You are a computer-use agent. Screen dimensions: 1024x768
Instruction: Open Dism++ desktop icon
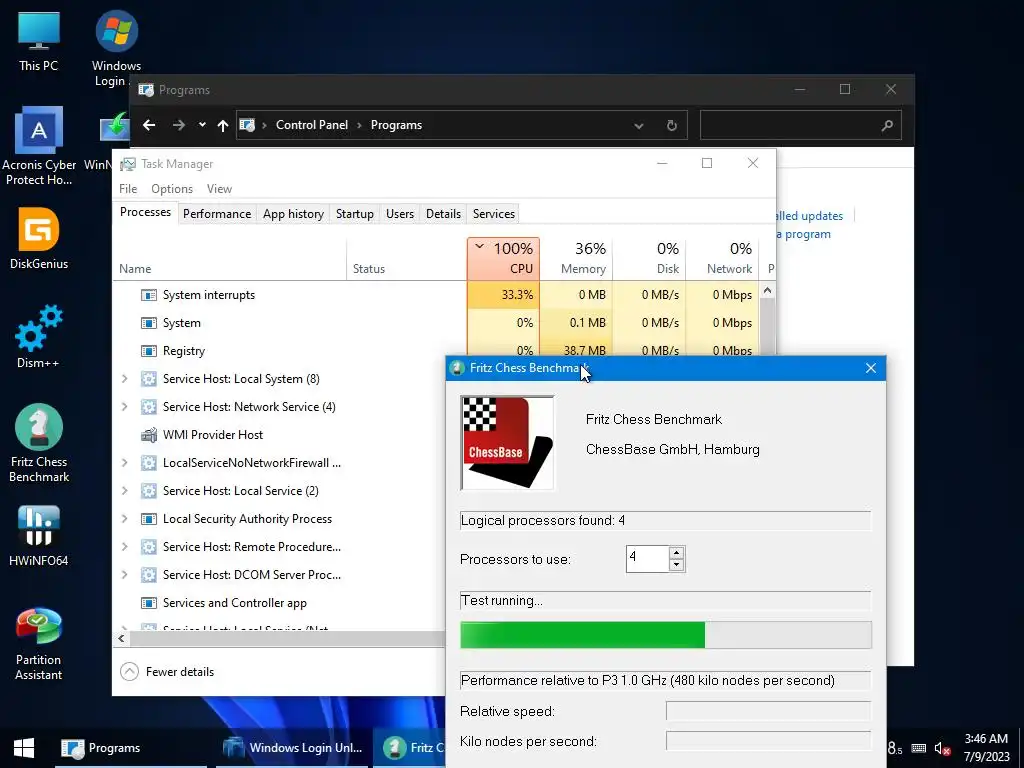point(39,336)
